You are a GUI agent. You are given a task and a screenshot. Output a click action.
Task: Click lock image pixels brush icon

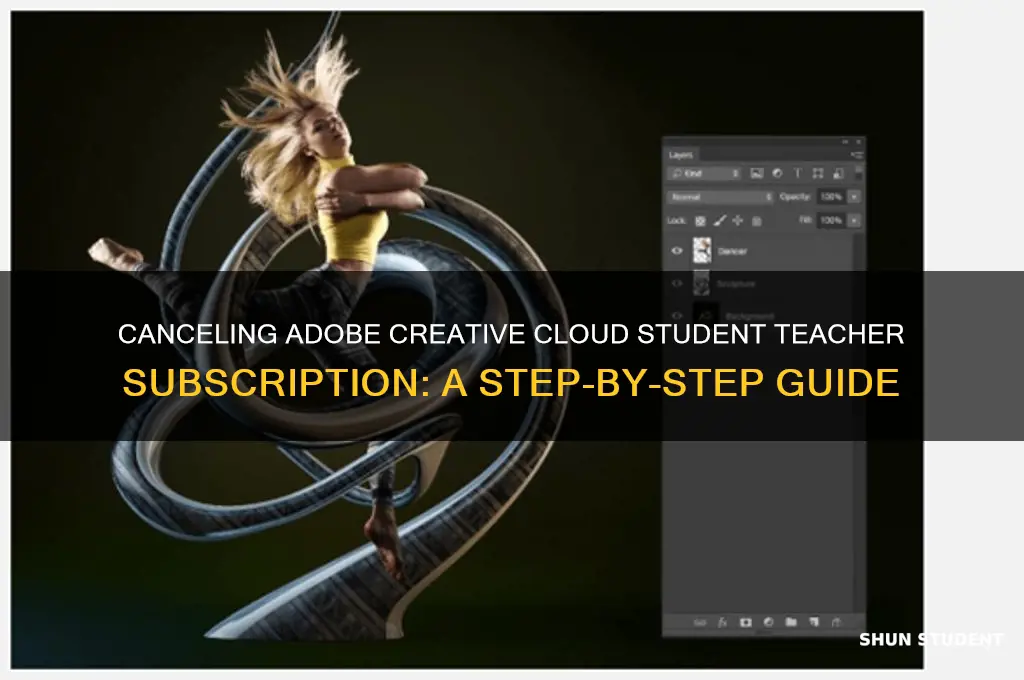[719, 221]
